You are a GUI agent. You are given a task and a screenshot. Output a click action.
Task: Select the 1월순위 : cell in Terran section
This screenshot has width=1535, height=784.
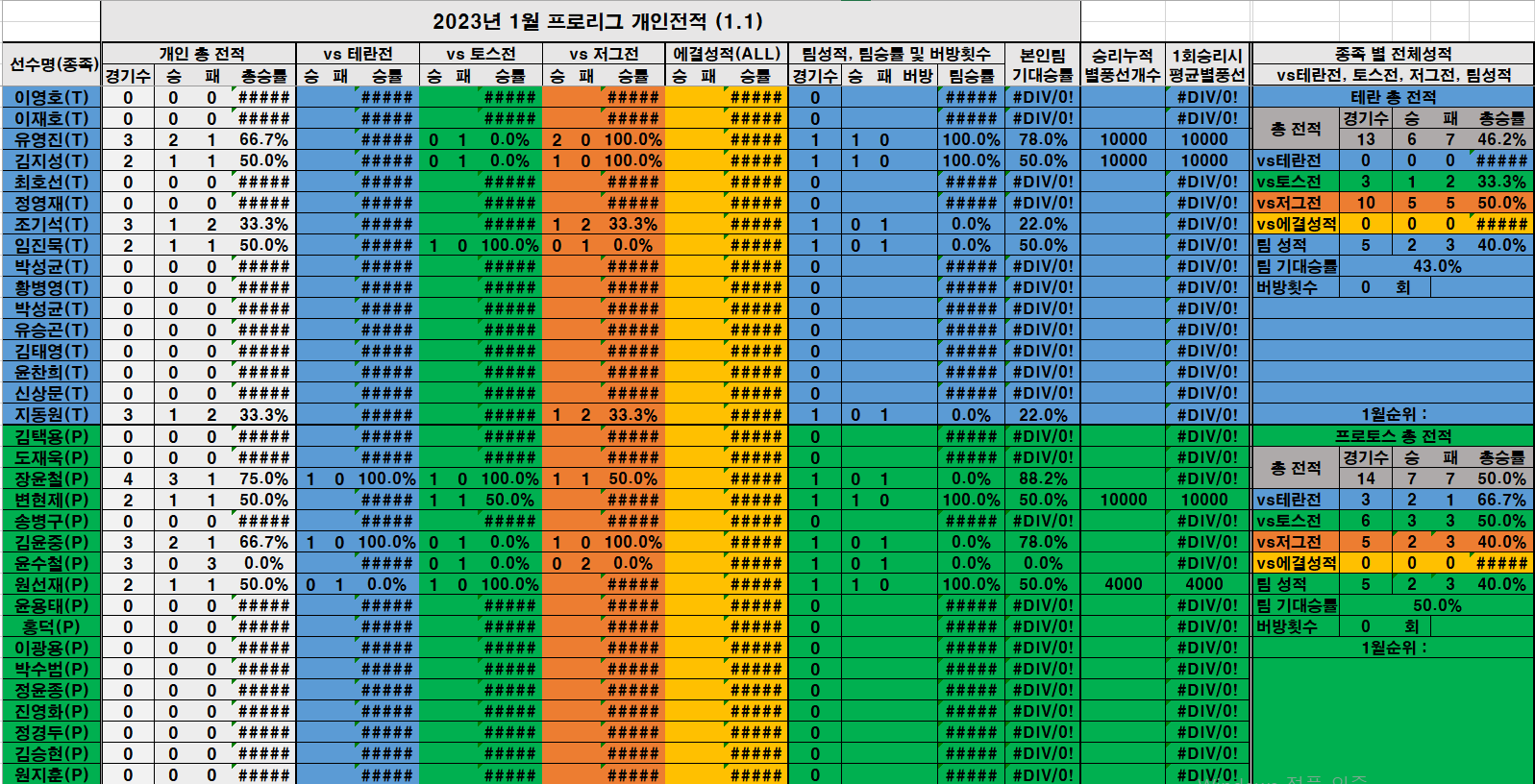click(x=1393, y=415)
